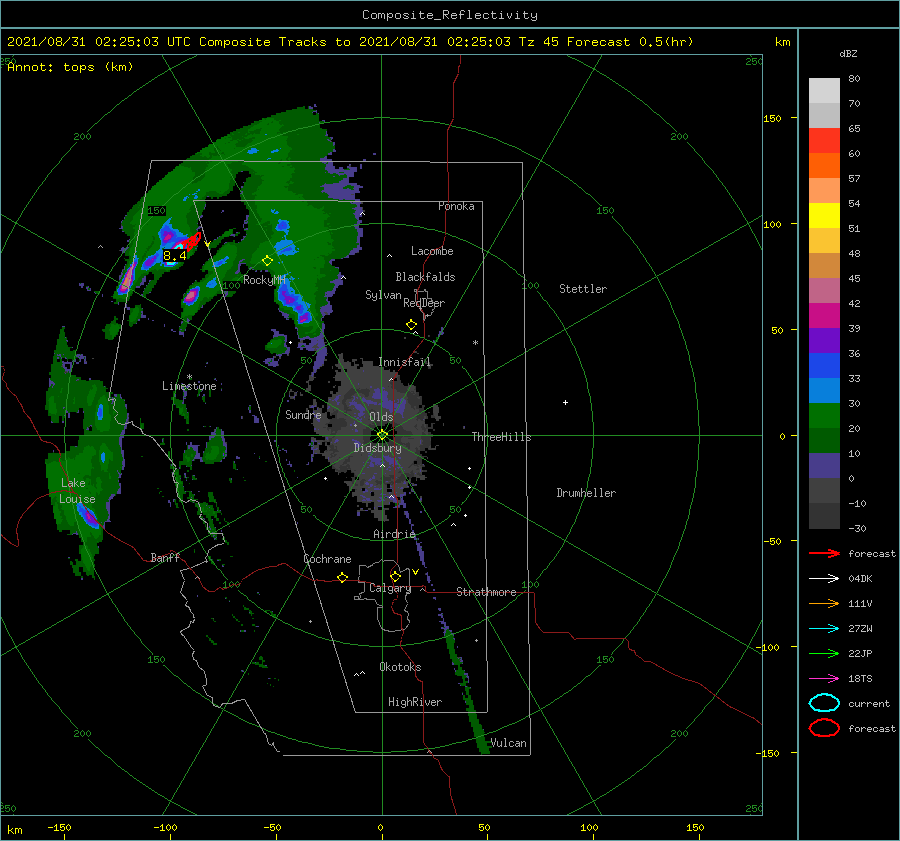Click the 8.4 storm top label
The height and width of the screenshot is (841, 900).
point(174,255)
